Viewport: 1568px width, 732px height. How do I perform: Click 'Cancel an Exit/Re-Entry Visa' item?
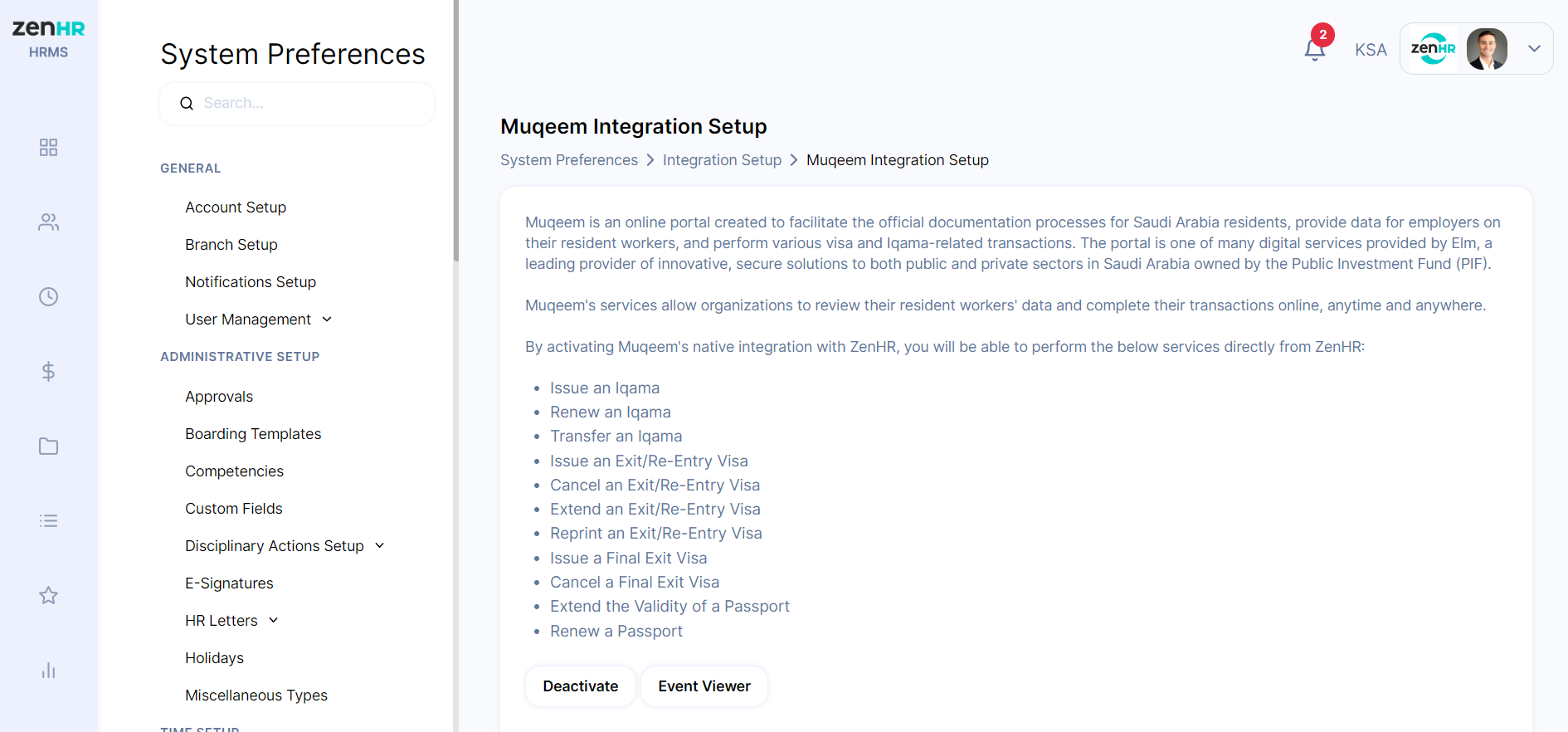655,486
